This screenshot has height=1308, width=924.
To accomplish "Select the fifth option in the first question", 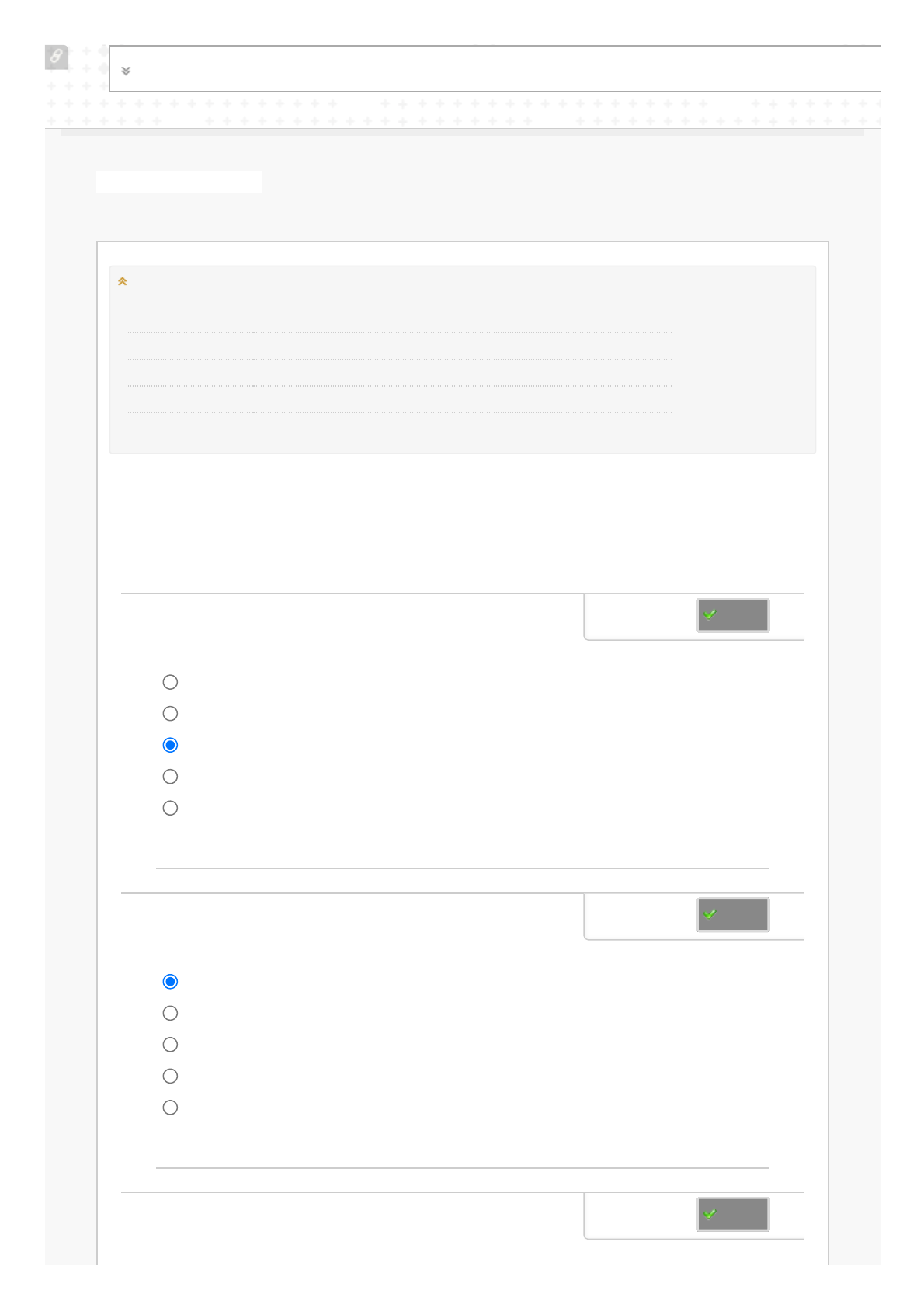I will (x=170, y=808).
